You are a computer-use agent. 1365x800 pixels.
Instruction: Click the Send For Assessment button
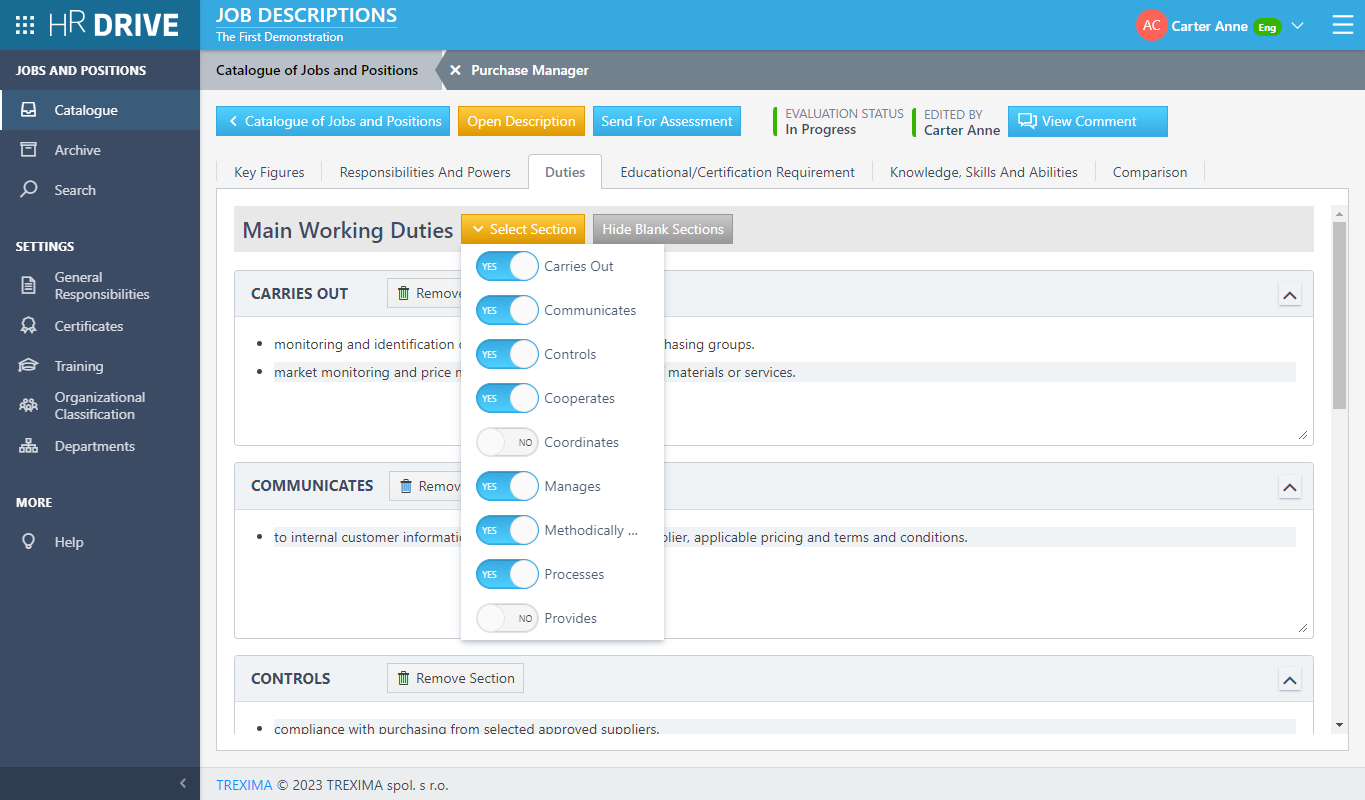pyautogui.click(x=666, y=121)
